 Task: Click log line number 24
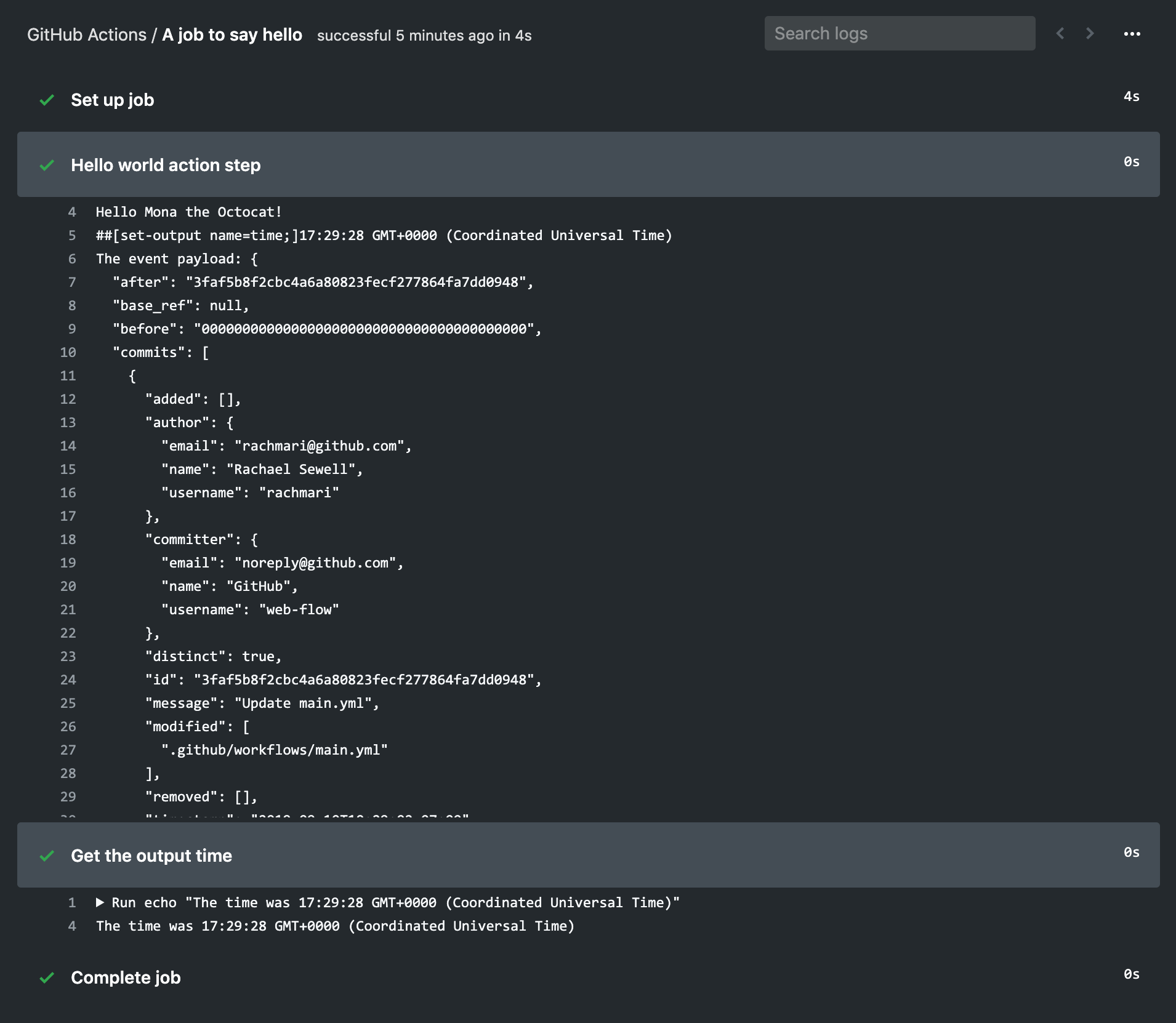(x=68, y=680)
